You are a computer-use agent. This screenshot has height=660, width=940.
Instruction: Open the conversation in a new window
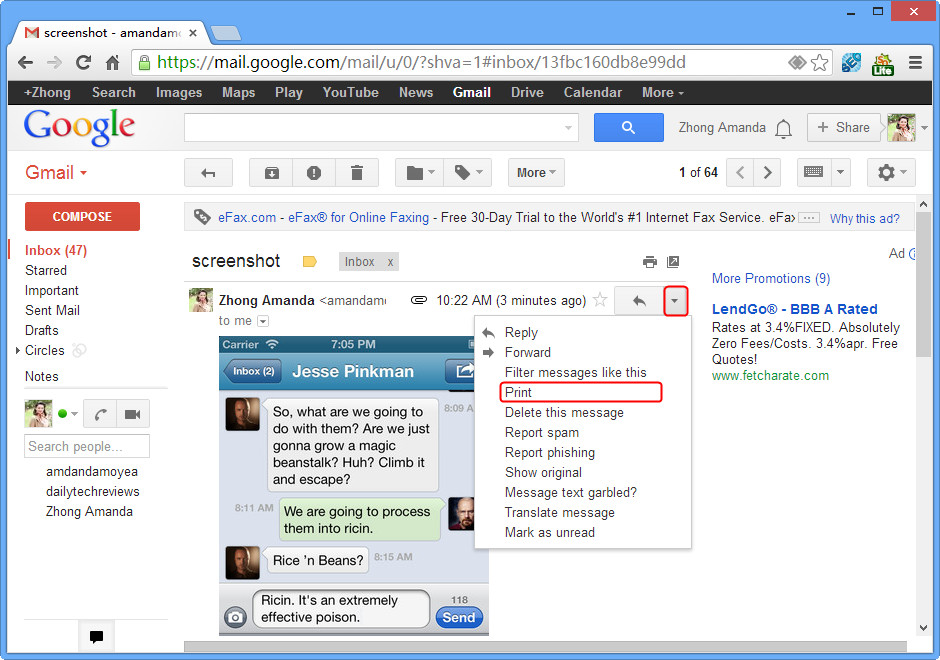tap(673, 262)
